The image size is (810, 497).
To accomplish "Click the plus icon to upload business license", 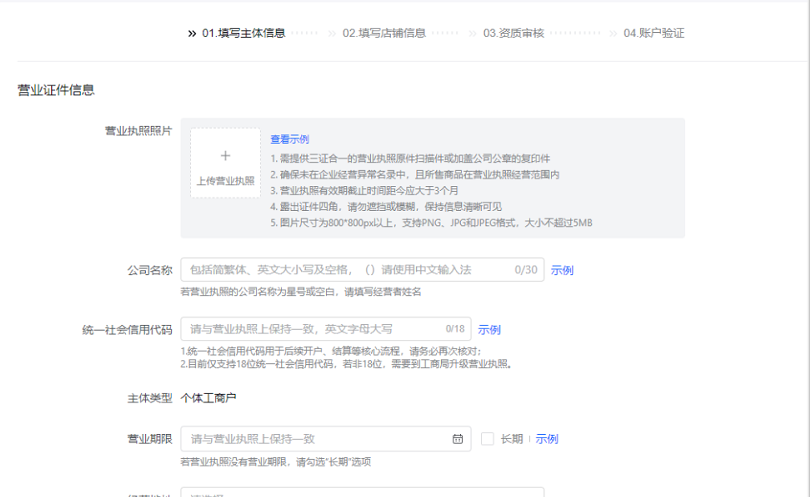I will pyautogui.click(x=225, y=156).
